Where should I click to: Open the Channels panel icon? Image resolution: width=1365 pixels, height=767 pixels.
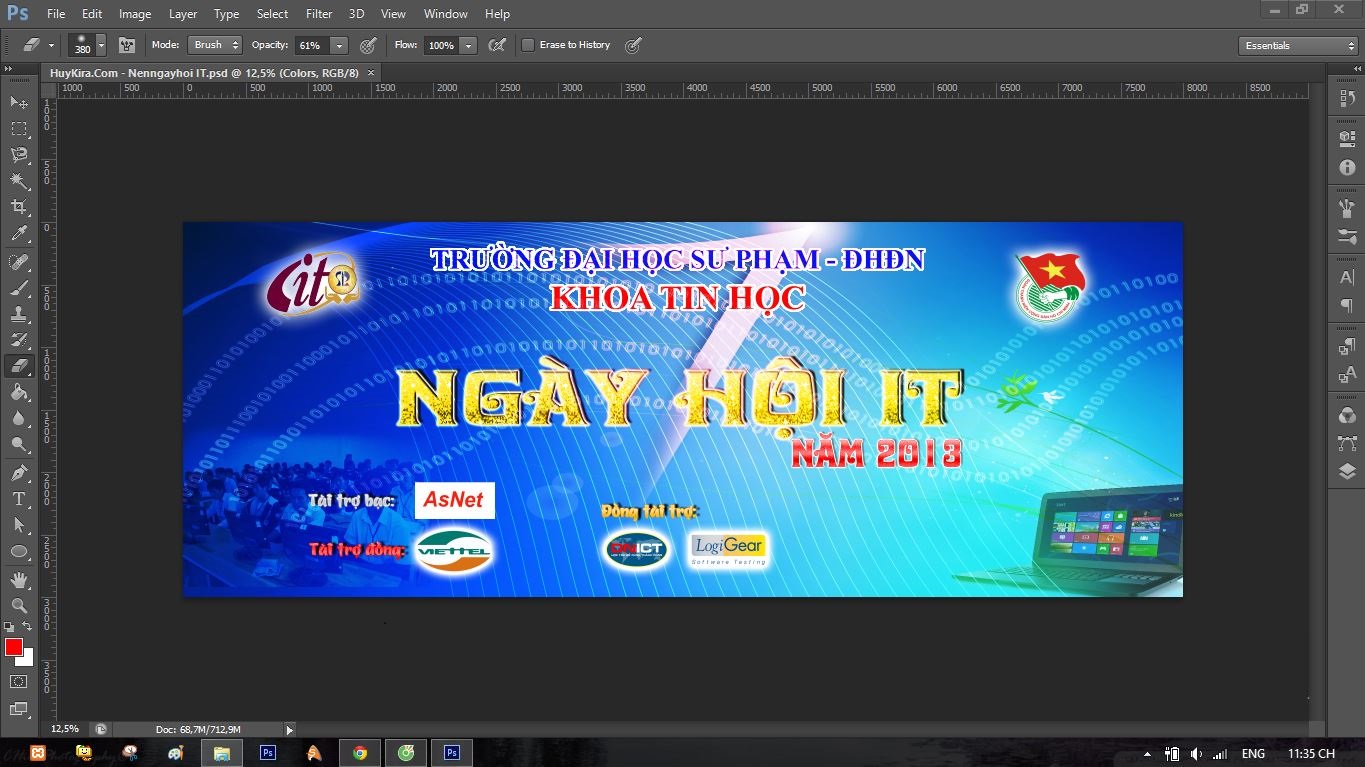[x=1347, y=415]
